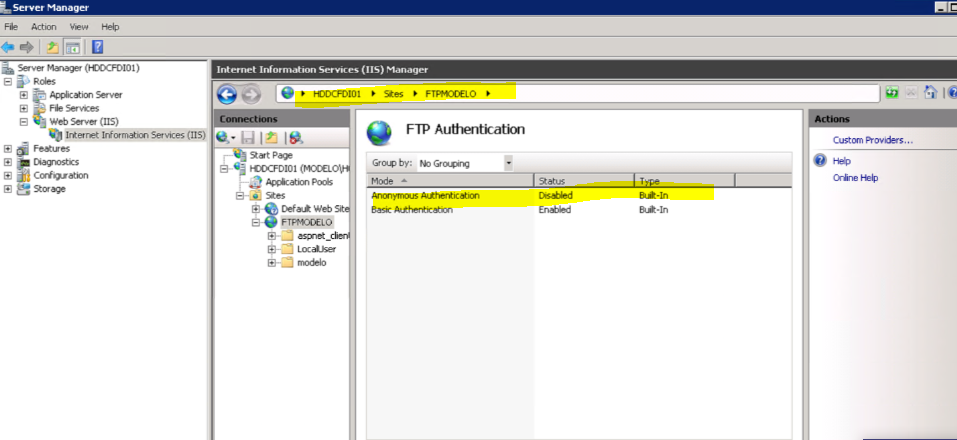
Task: Click the Create New Connection globe icon
Action: (x=222, y=138)
